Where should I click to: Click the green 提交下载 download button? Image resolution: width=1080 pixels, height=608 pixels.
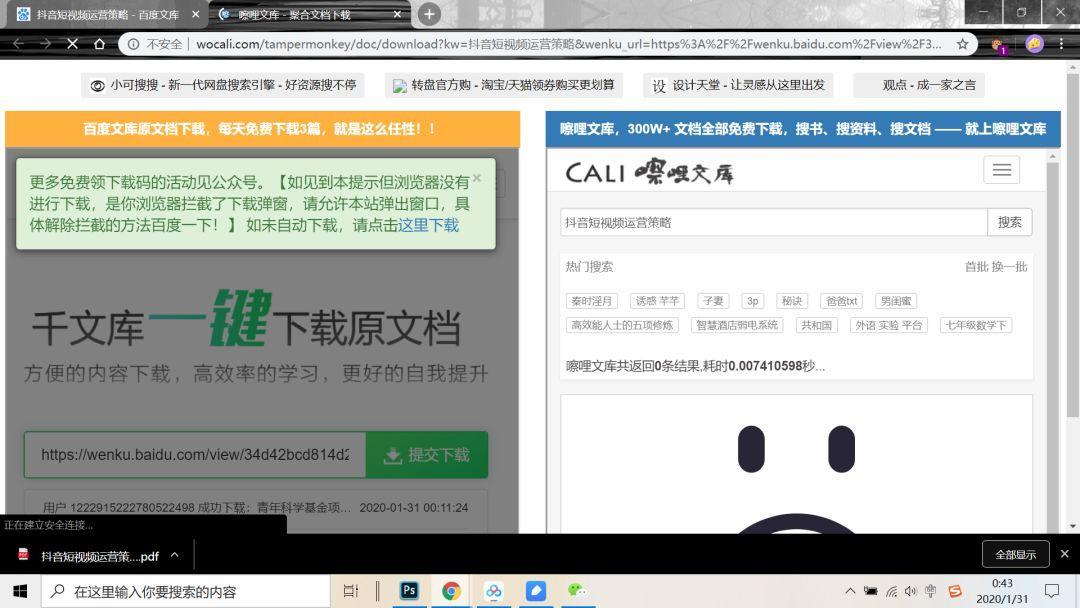tap(425, 454)
